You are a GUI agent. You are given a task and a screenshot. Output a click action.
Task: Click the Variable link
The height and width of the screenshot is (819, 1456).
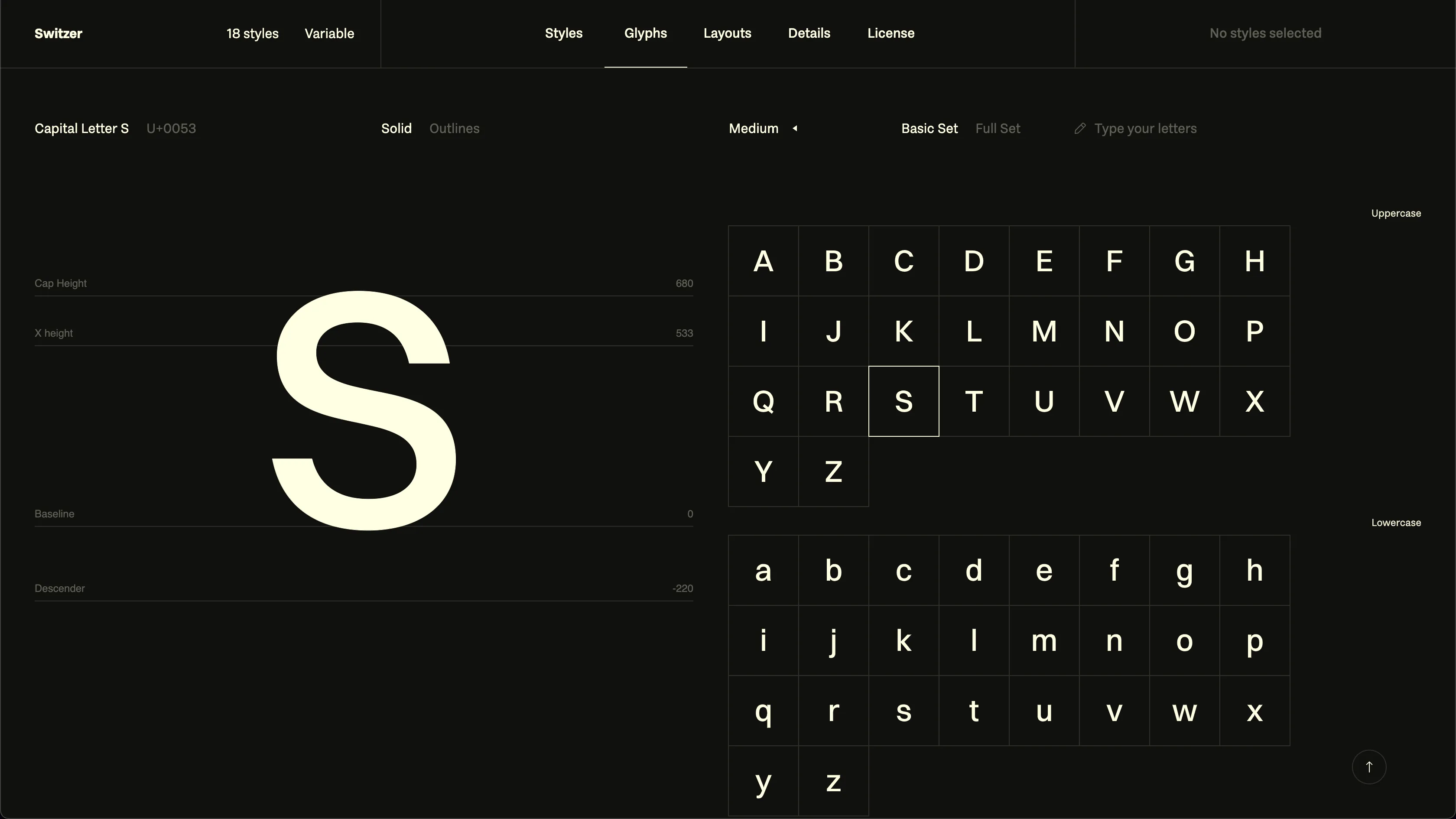tap(329, 33)
